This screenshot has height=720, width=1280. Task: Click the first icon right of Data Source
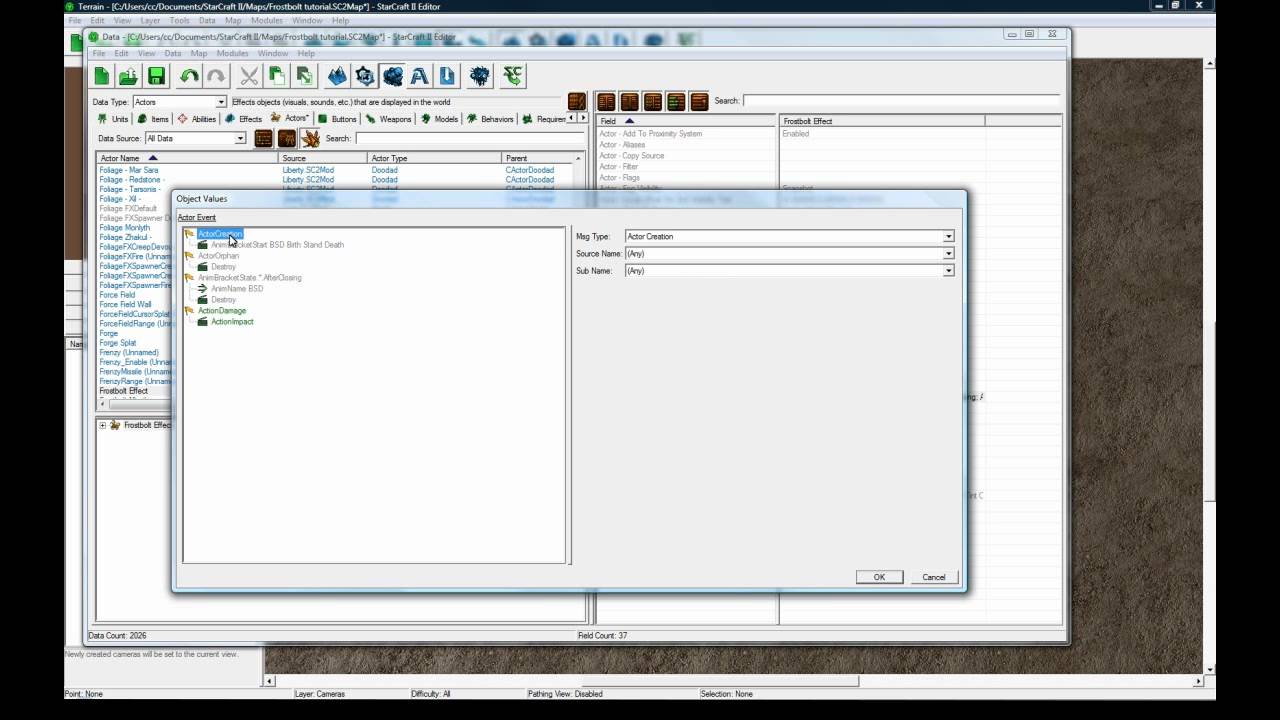[x=264, y=139]
